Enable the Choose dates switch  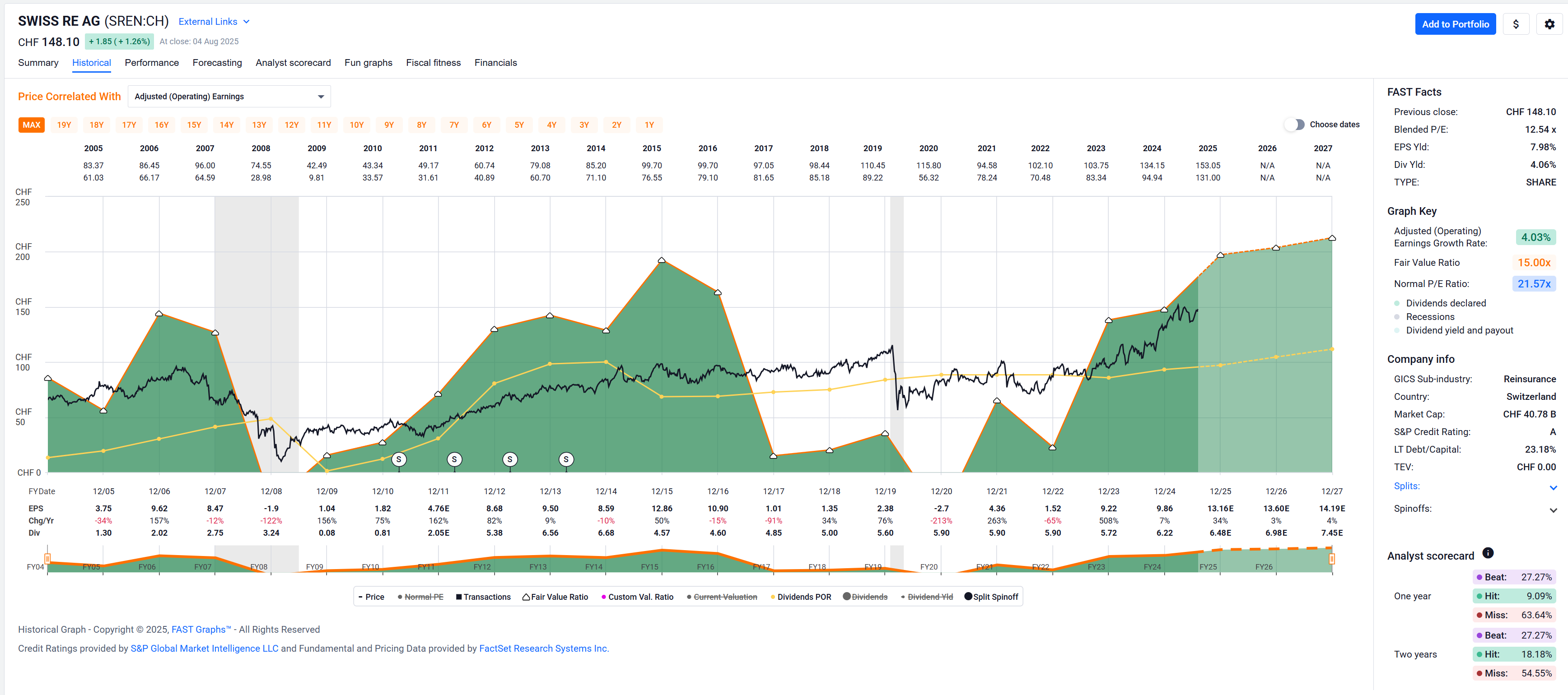pos(1295,125)
